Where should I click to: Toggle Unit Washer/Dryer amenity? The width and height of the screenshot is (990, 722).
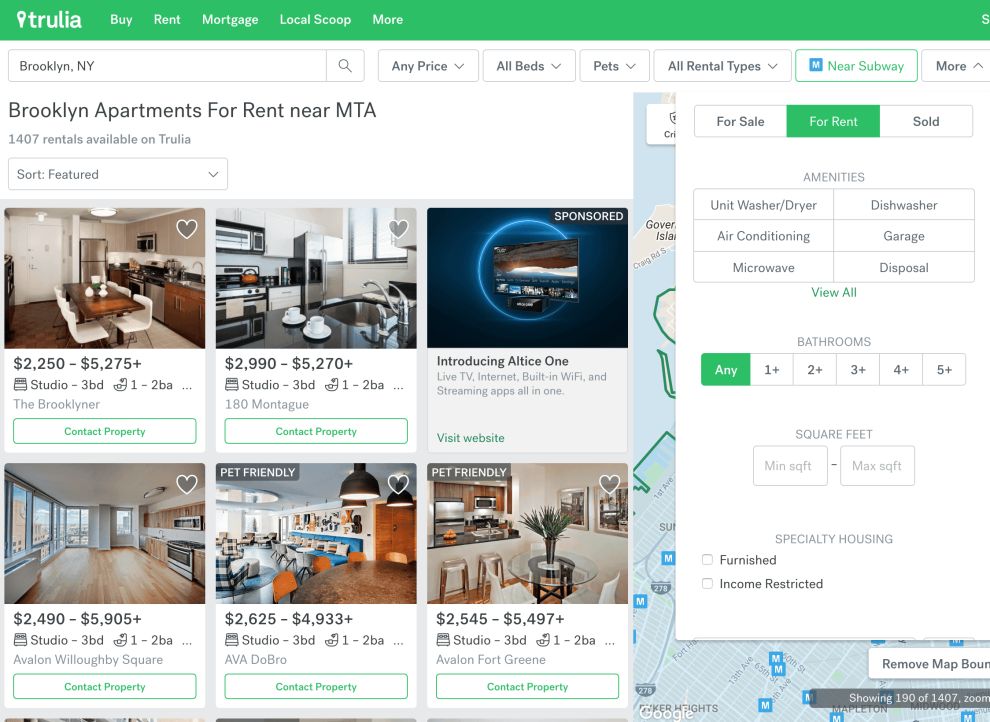click(763, 204)
